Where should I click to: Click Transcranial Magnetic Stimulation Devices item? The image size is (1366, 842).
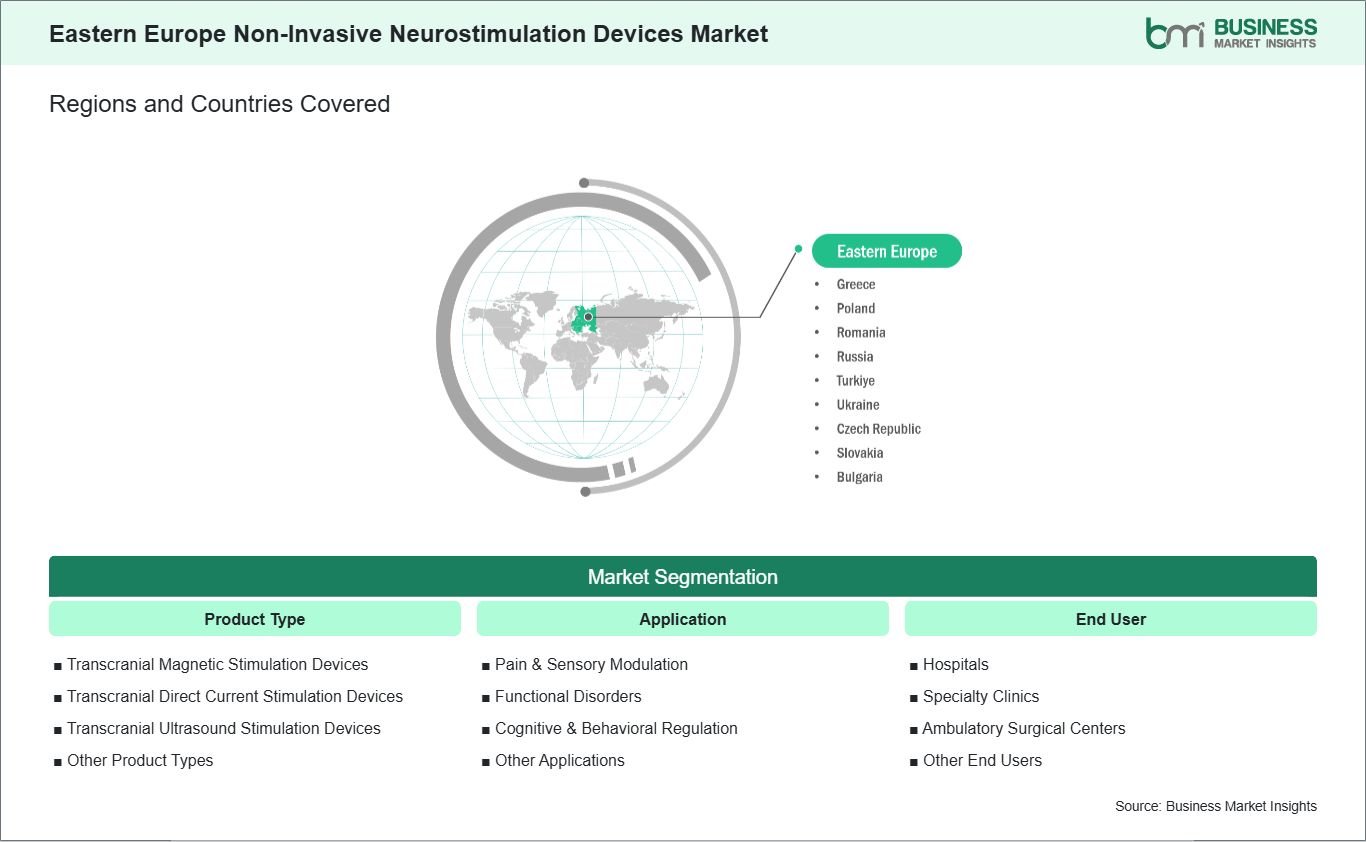coord(217,664)
